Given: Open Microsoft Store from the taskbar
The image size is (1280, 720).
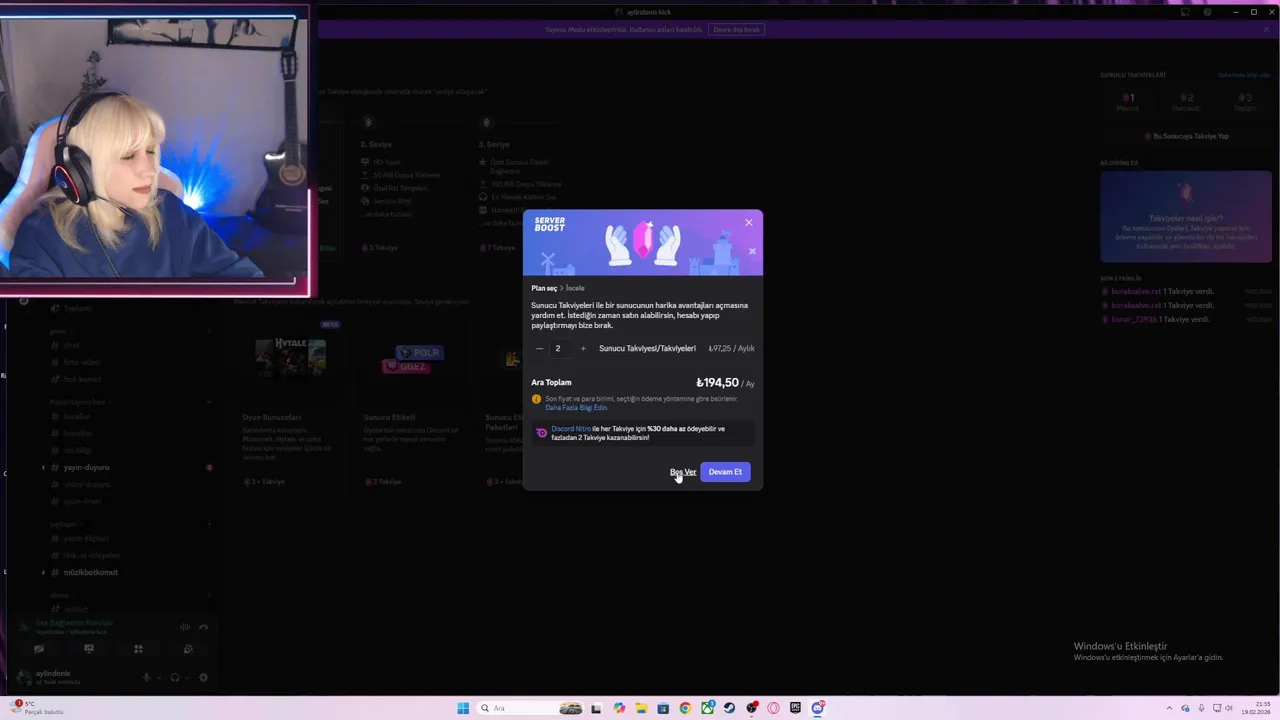Looking at the screenshot, I should (663, 708).
